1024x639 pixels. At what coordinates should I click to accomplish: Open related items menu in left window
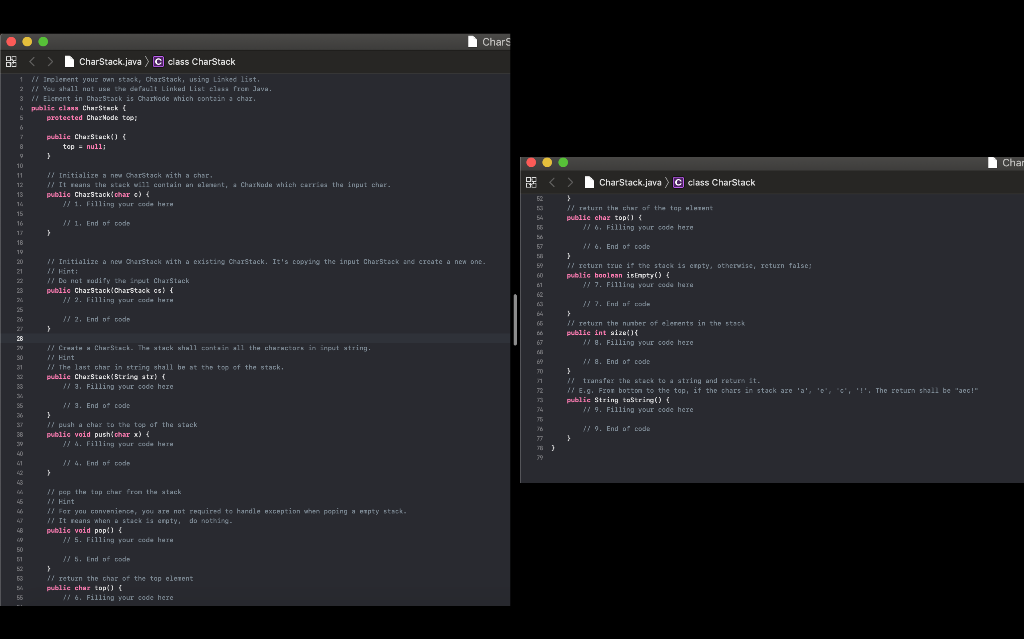pyautogui.click(x=11, y=61)
